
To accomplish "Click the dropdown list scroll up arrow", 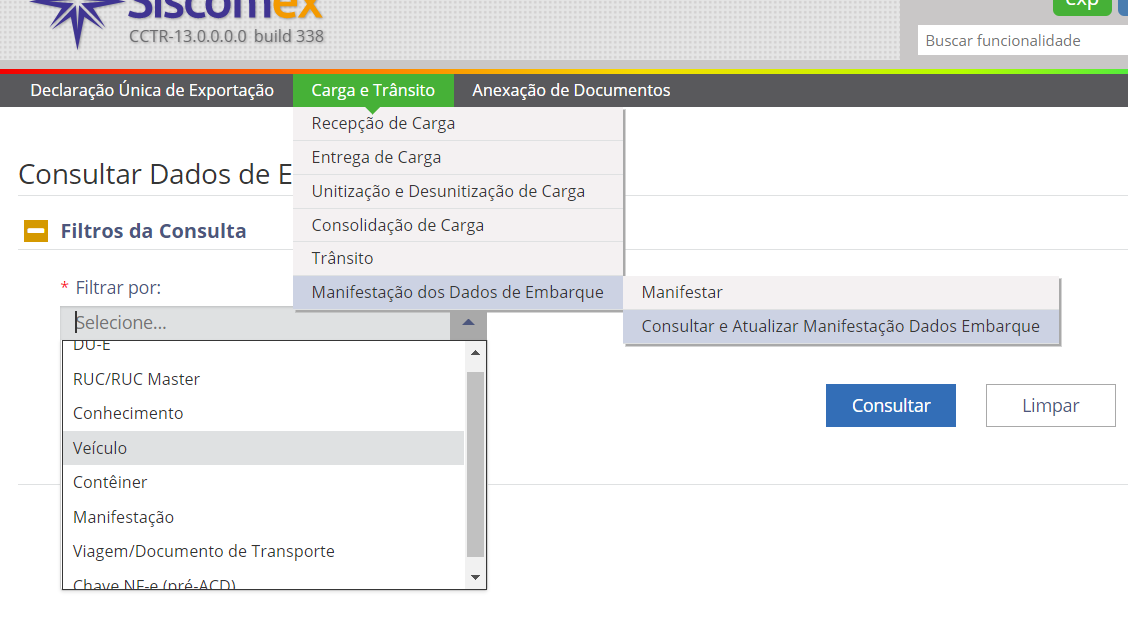I will click(x=475, y=353).
